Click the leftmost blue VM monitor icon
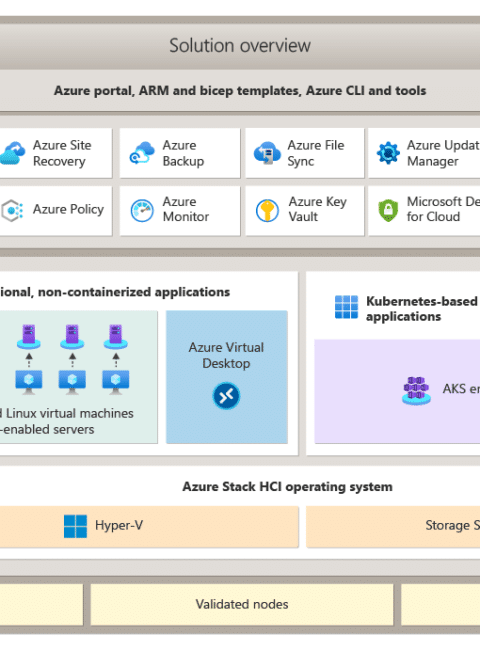The width and height of the screenshot is (480, 650). click(x=29, y=382)
